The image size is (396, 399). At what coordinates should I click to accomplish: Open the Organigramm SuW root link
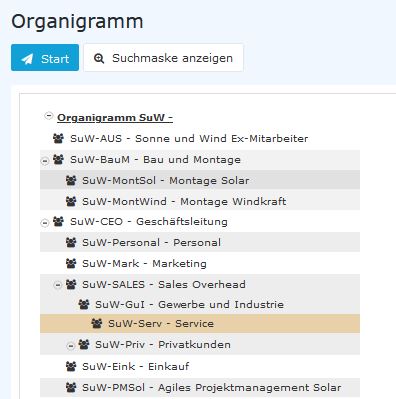pos(115,117)
